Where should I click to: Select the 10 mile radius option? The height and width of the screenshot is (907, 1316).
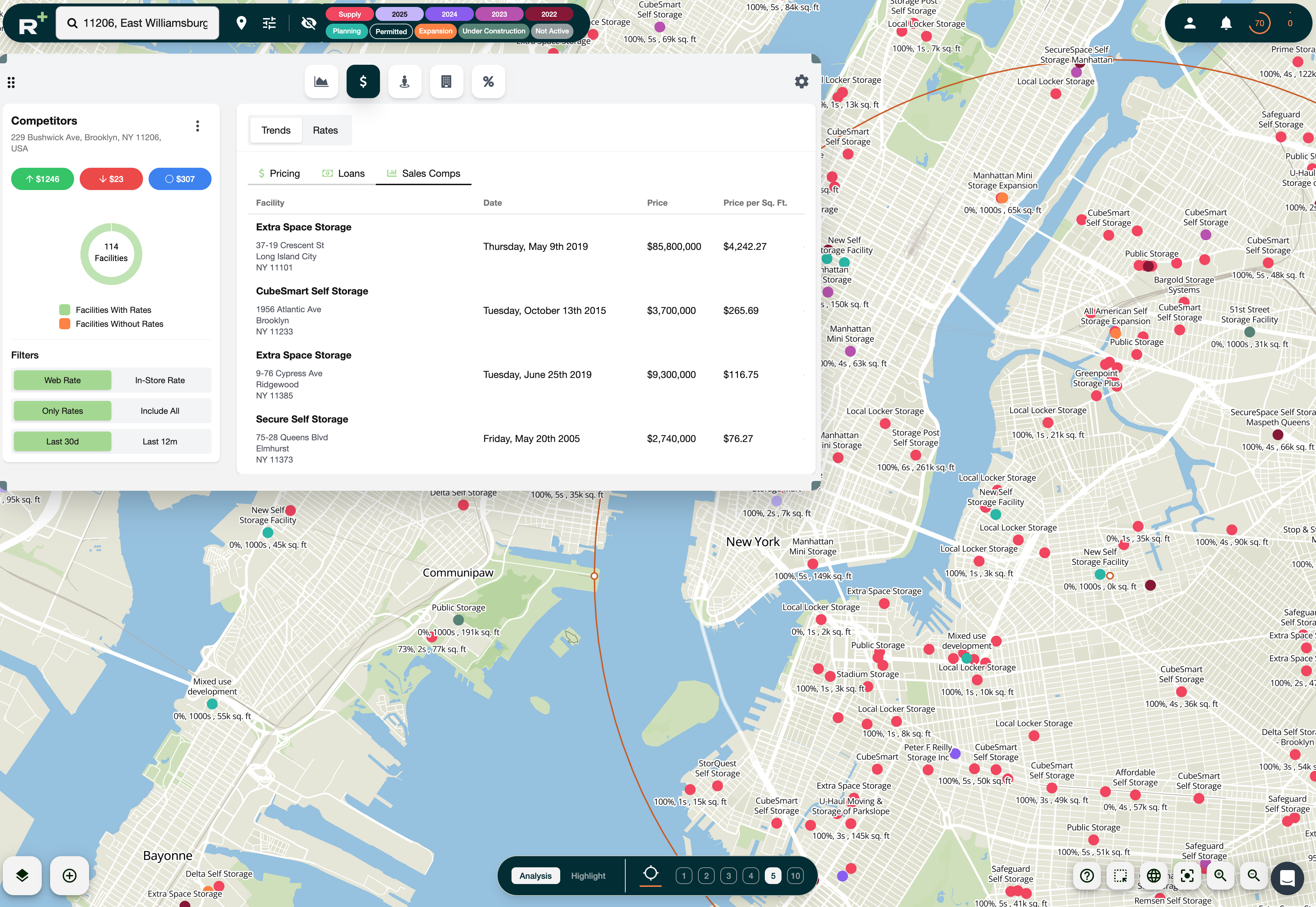pos(795,876)
